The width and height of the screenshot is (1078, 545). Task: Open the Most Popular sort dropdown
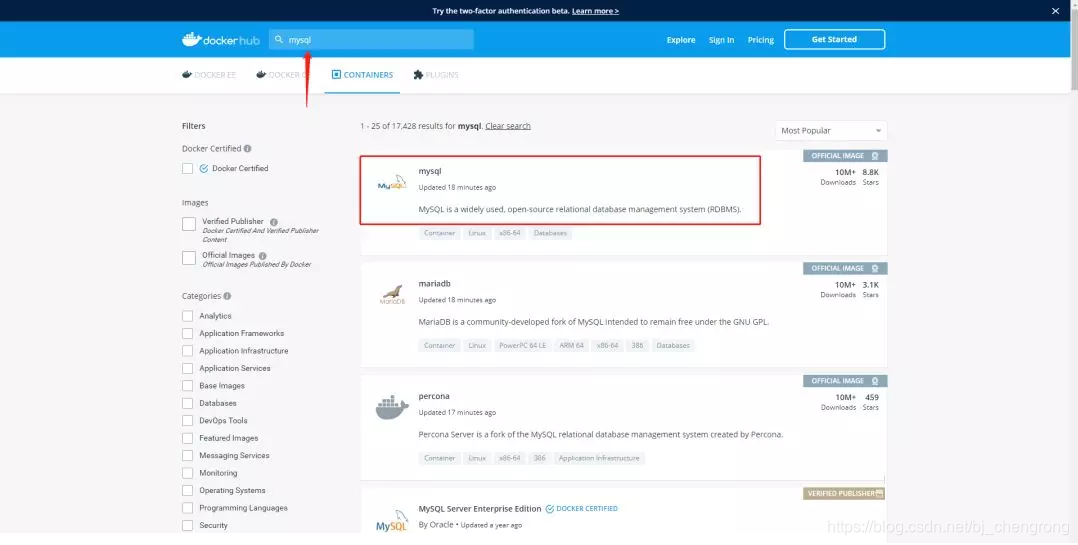coord(830,131)
